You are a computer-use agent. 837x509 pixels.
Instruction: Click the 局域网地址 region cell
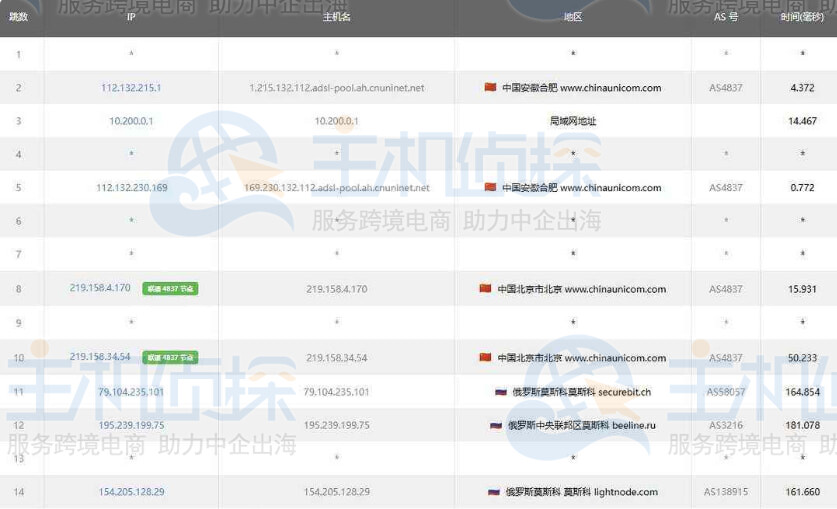pos(573,121)
